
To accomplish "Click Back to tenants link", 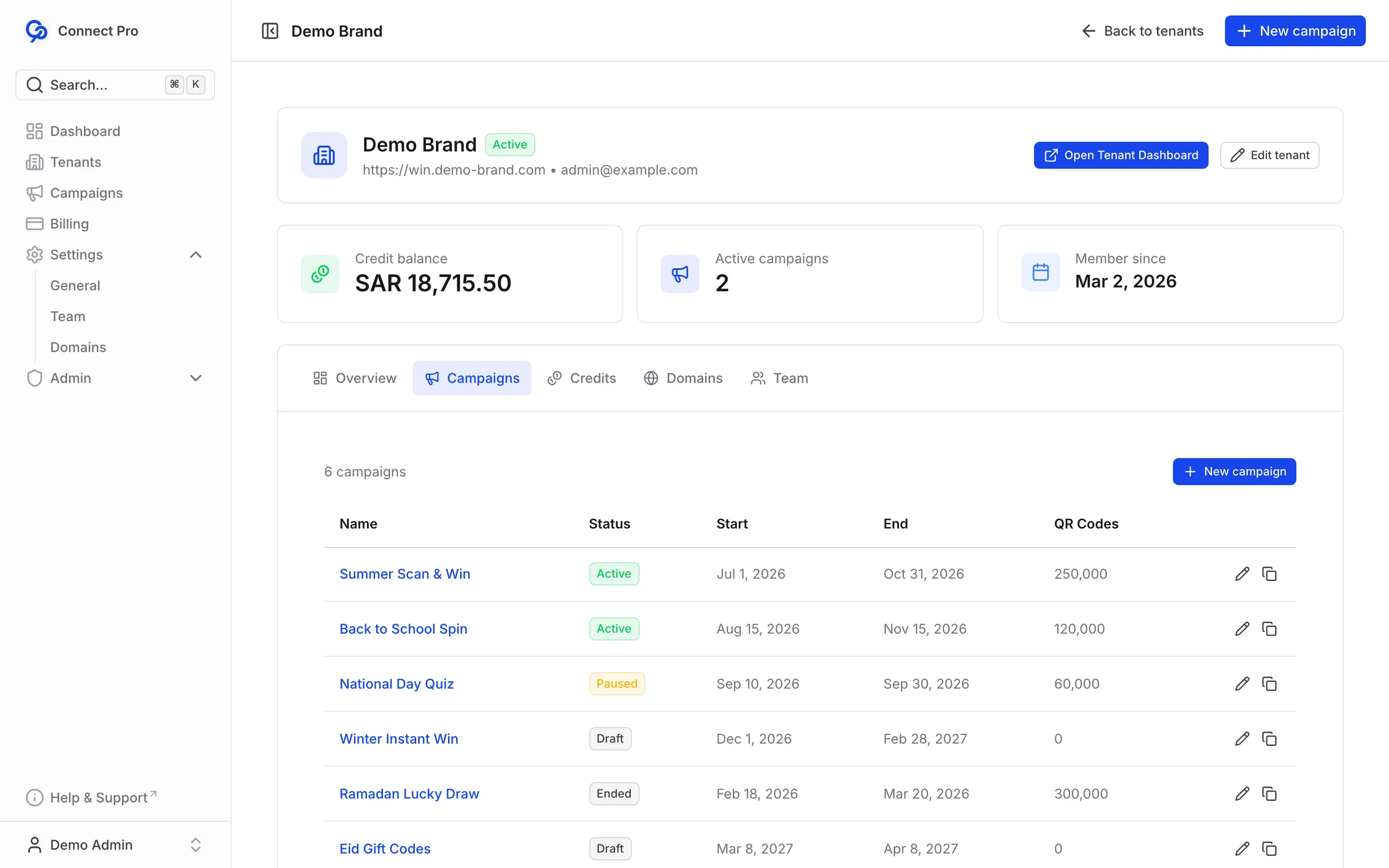I will tap(1142, 31).
